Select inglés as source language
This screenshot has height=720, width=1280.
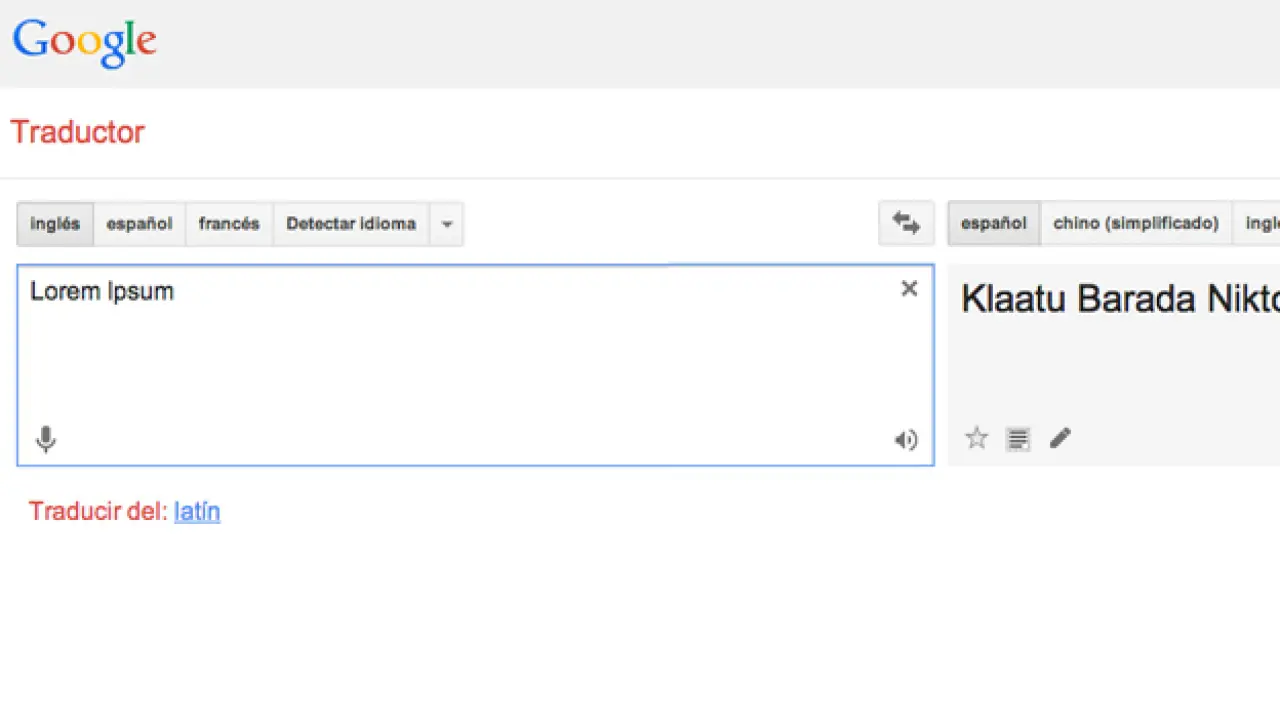[55, 224]
